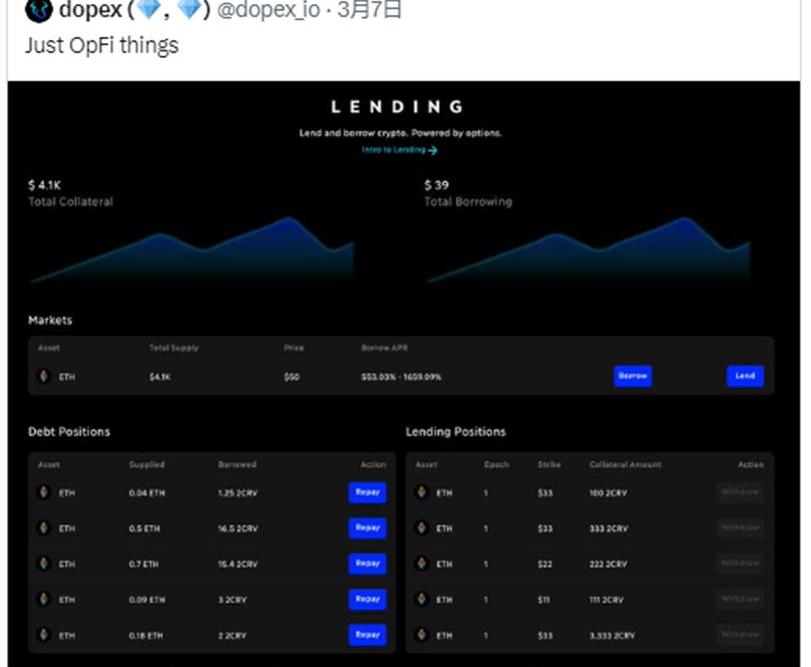Click the "$ 4.1K" Total Collateral value
811x667 pixels.
[44, 185]
